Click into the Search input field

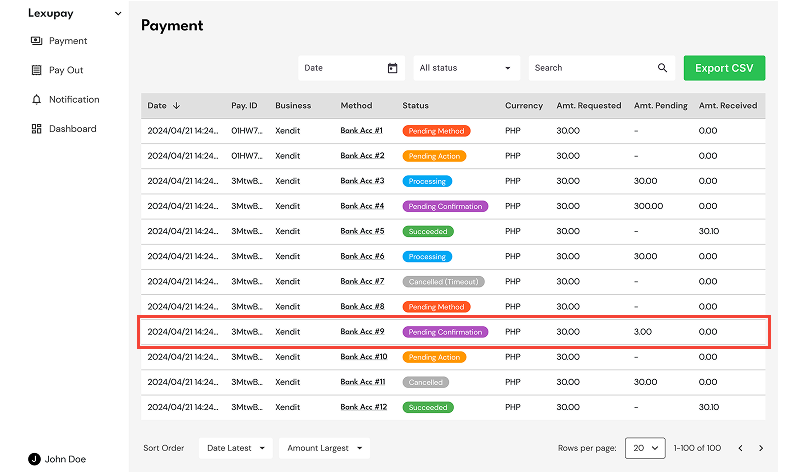coord(592,68)
